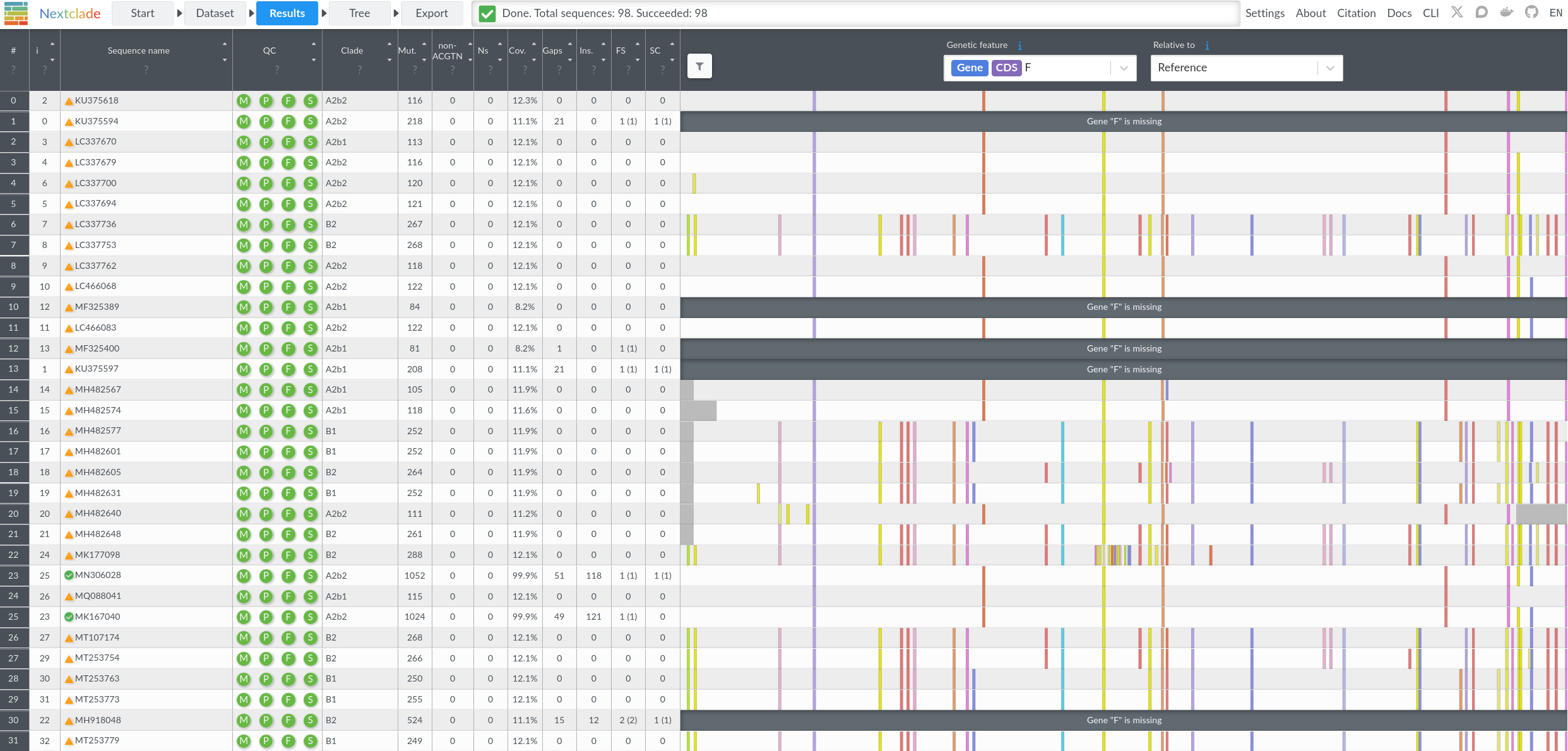Screen dimensions: 1568x751
Task: Click green checkmark status icon for MN306028
Action: pyautogui.click(x=69, y=575)
